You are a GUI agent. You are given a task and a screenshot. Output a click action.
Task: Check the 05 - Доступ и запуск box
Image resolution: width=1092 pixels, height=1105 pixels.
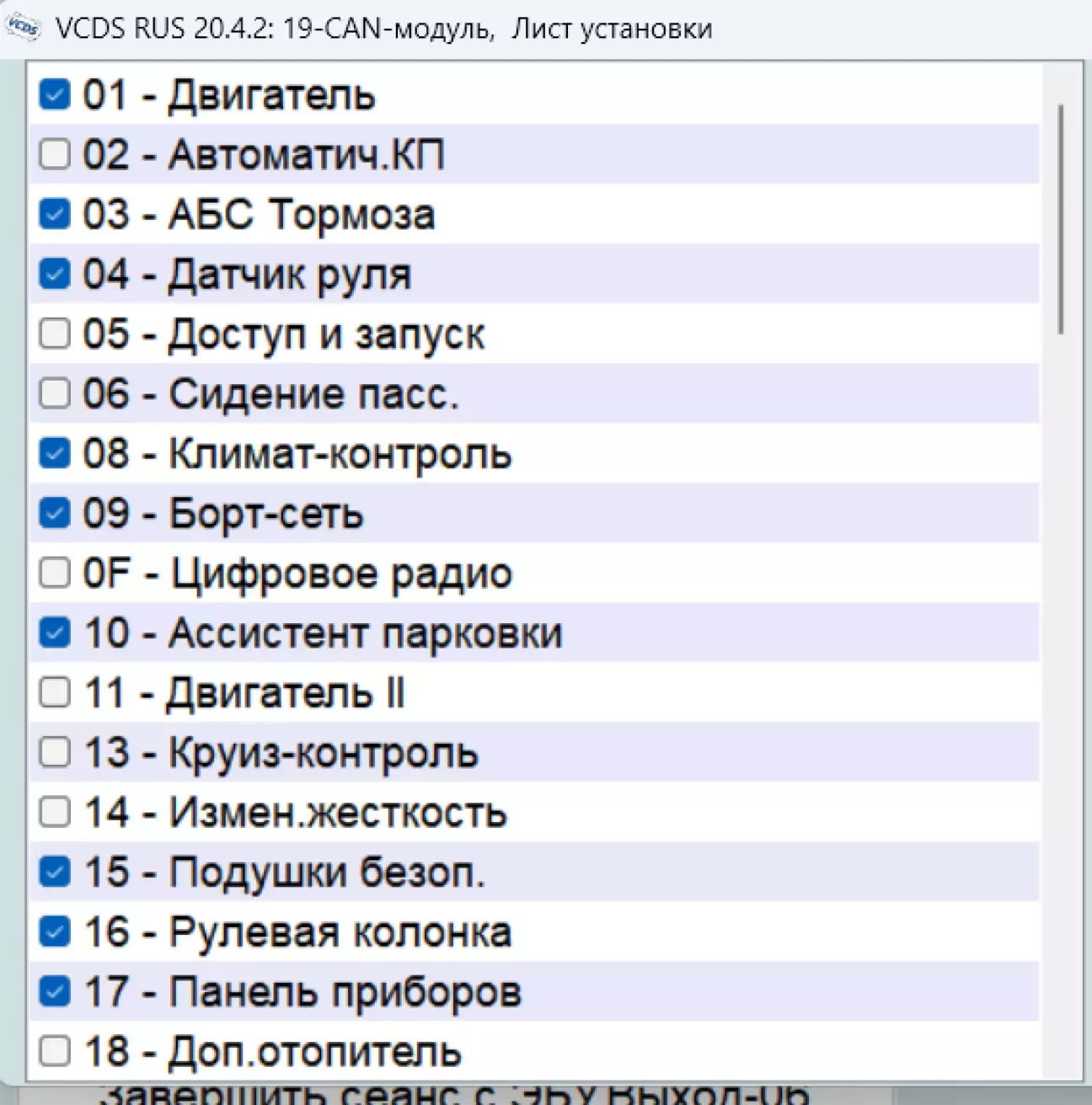(55, 334)
